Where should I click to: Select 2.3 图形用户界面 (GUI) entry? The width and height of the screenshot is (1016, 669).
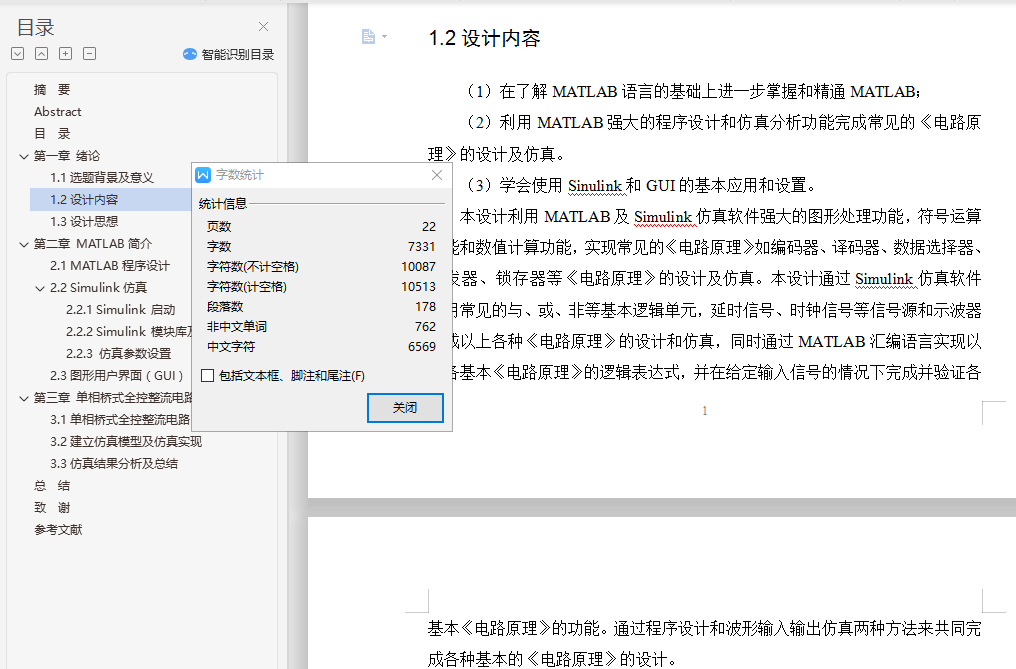click(x=117, y=376)
